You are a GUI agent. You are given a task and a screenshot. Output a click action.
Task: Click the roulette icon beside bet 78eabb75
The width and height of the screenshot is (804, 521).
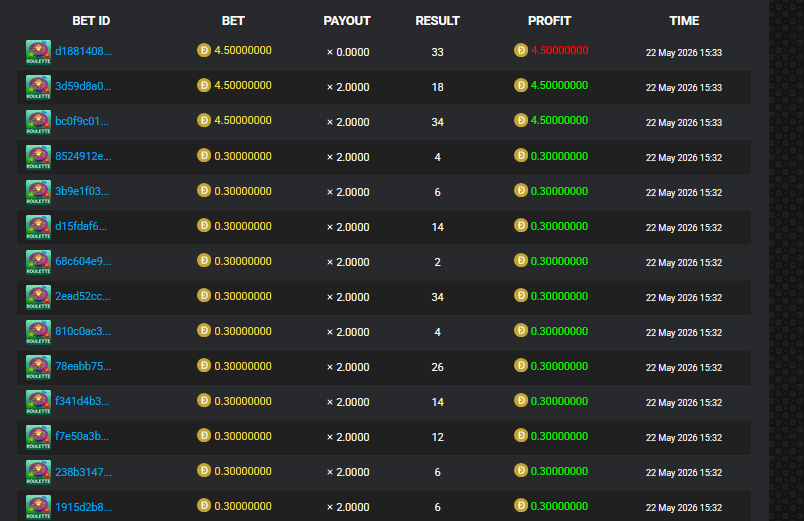pyautogui.click(x=38, y=367)
